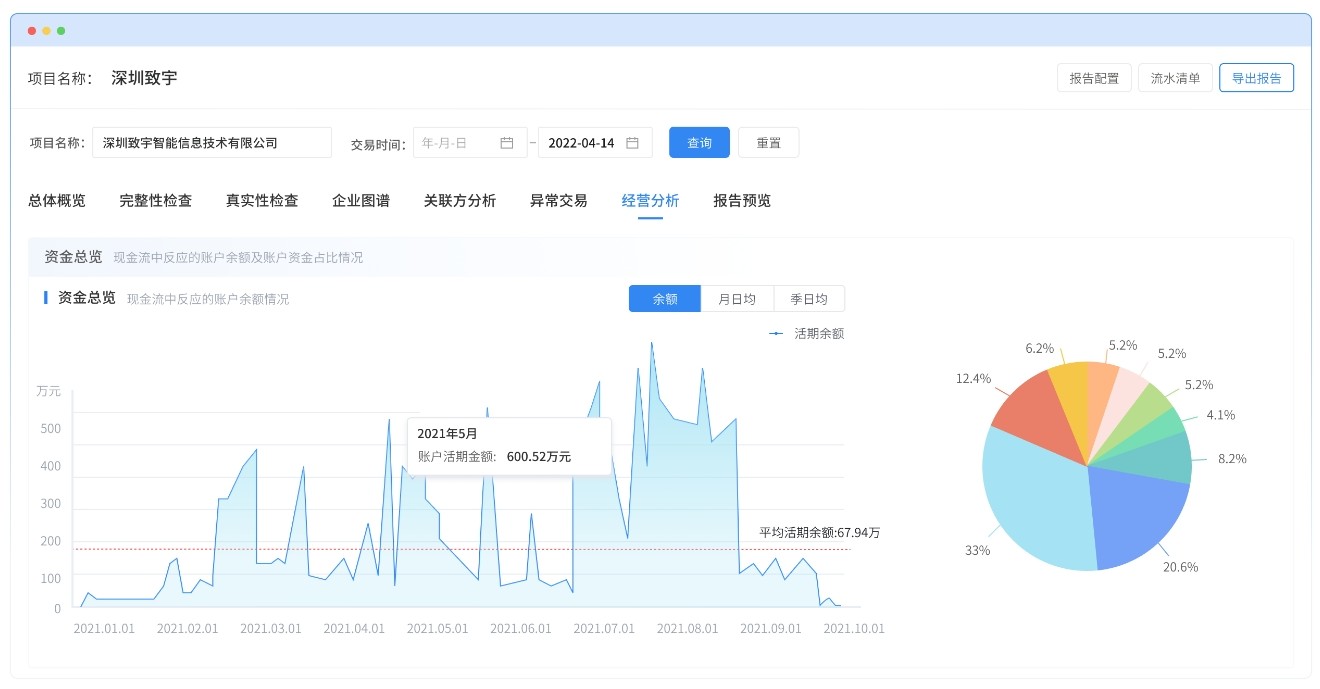The image size is (1320, 689).
Task: Click the y-axis value 500
Action: (50, 429)
